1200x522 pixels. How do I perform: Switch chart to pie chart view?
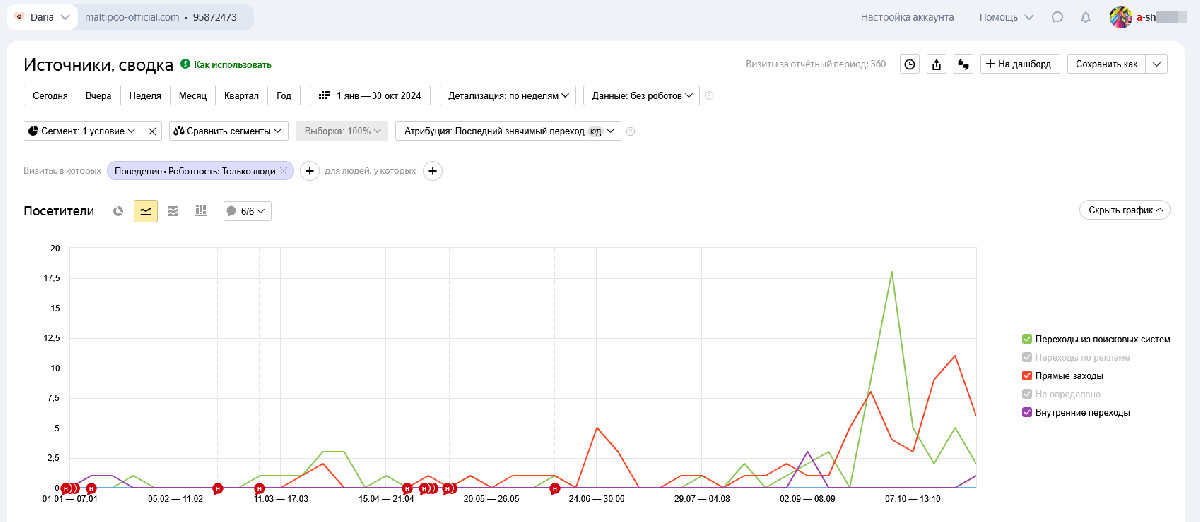(118, 211)
